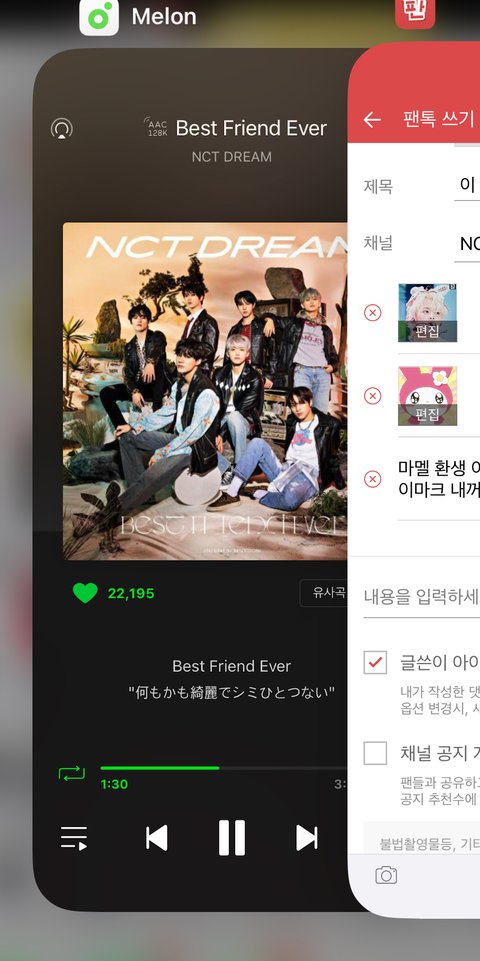480x961 pixels.
Task: Like the song with the green heart
Action: click(85, 593)
